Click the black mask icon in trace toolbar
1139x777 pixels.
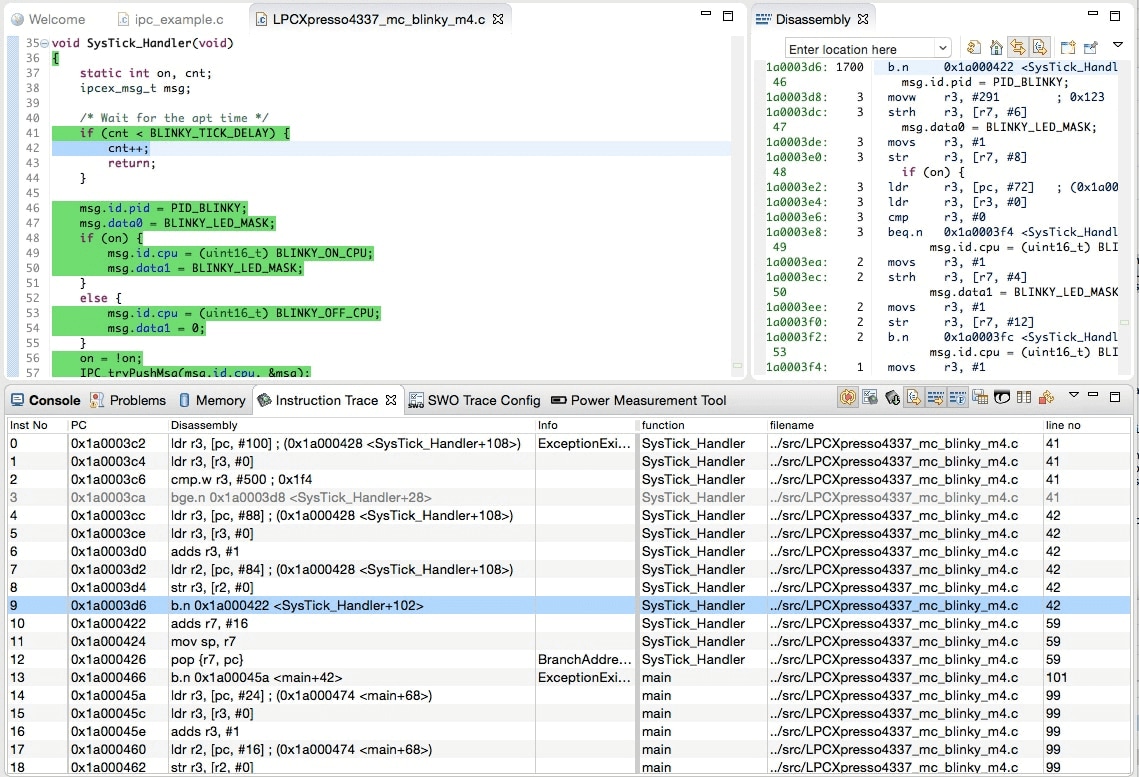pyautogui.click(x=1002, y=398)
